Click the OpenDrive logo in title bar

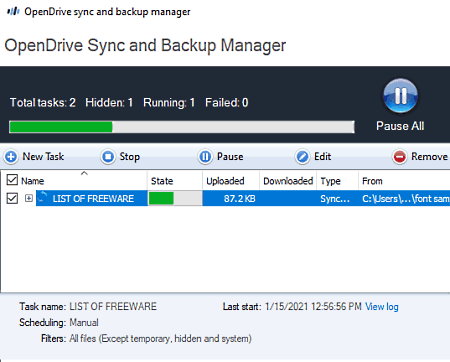tap(13, 12)
